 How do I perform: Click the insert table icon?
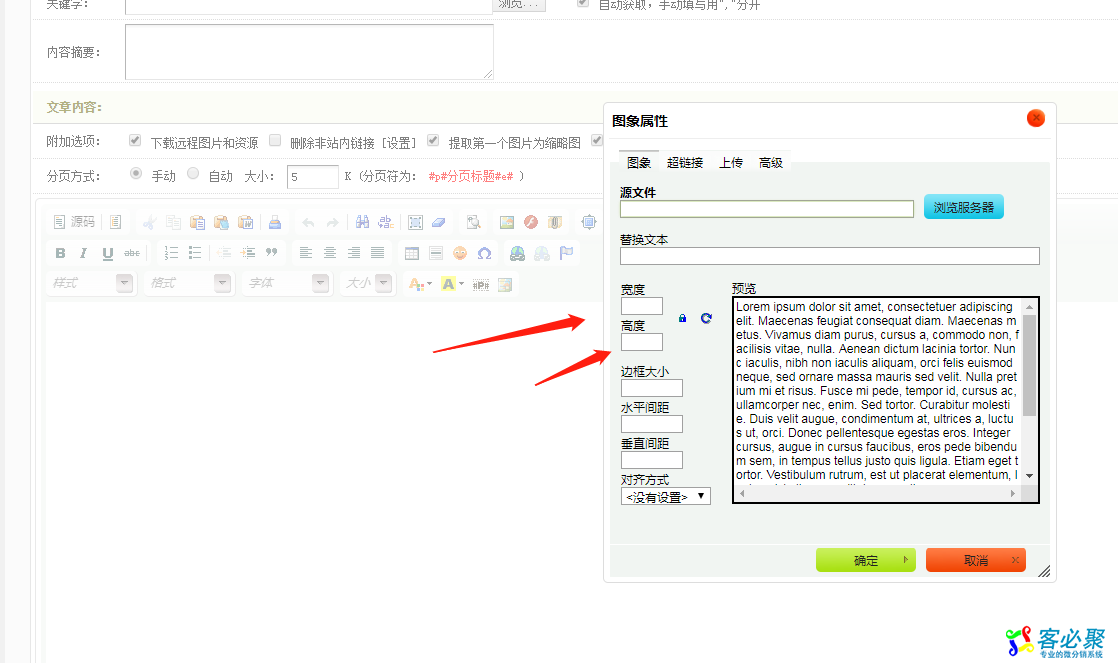tap(412, 253)
